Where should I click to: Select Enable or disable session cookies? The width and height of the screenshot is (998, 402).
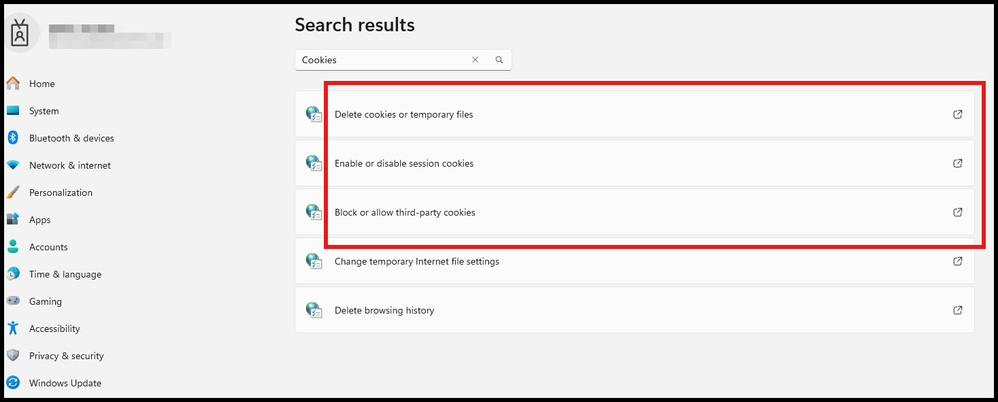[404, 163]
